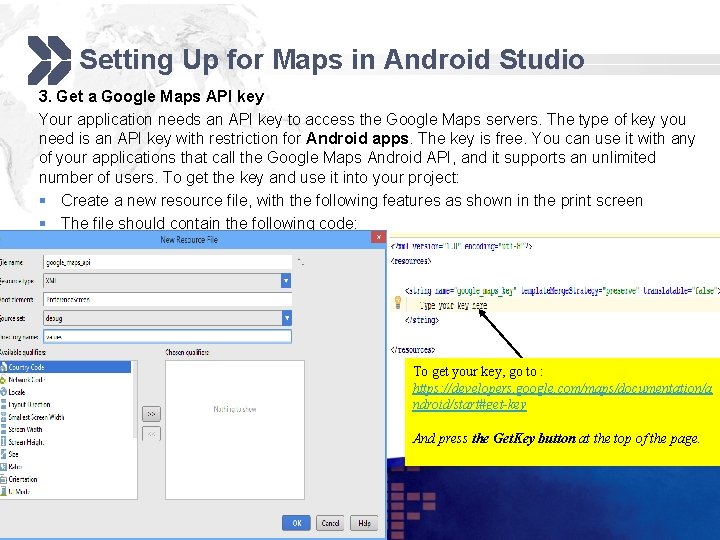Select UI Mode qualifier
The width and height of the screenshot is (720, 540).
click(19, 491)
